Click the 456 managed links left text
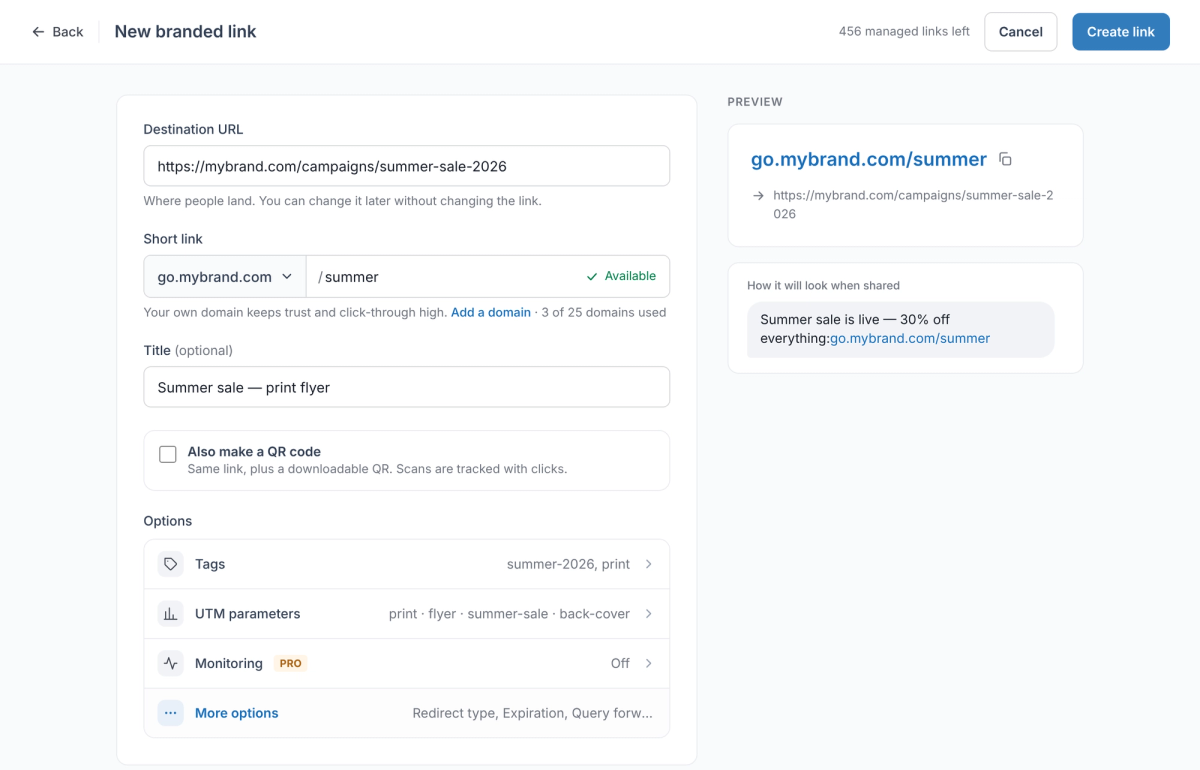This screenshot has height=770, width=1200. point(904,32)
